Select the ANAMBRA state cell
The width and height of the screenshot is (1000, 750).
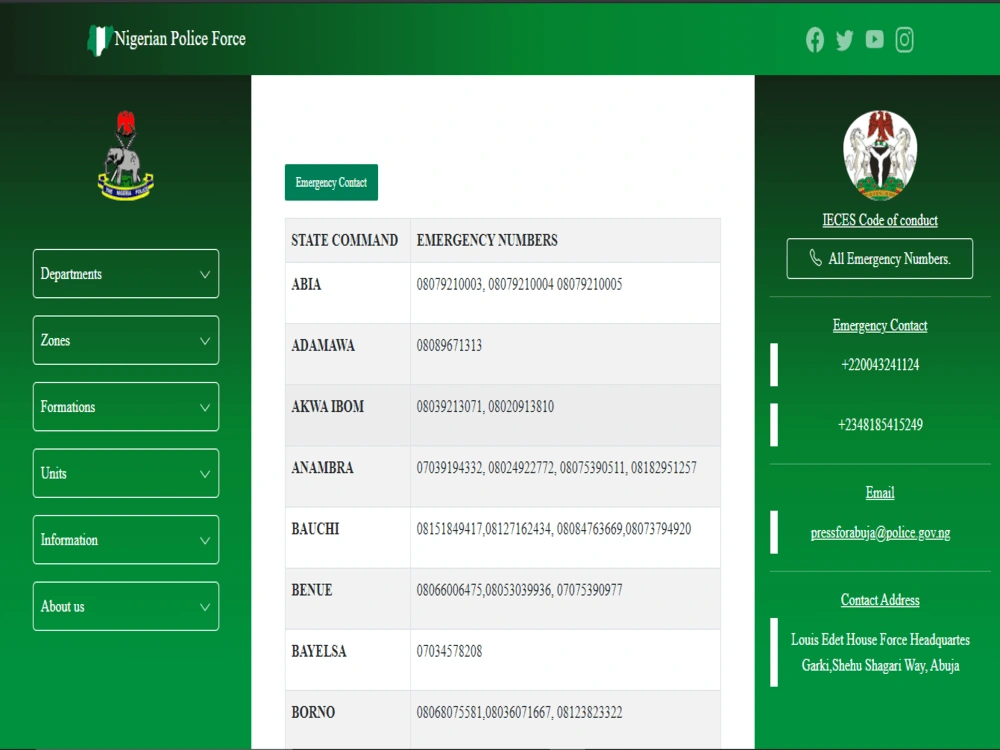point(348,476)
